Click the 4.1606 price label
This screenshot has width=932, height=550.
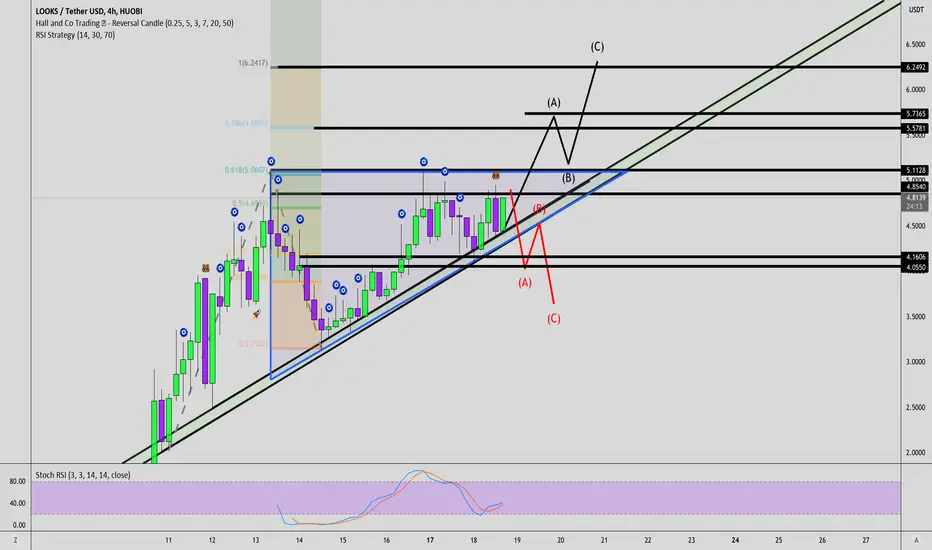click(915, 257)
